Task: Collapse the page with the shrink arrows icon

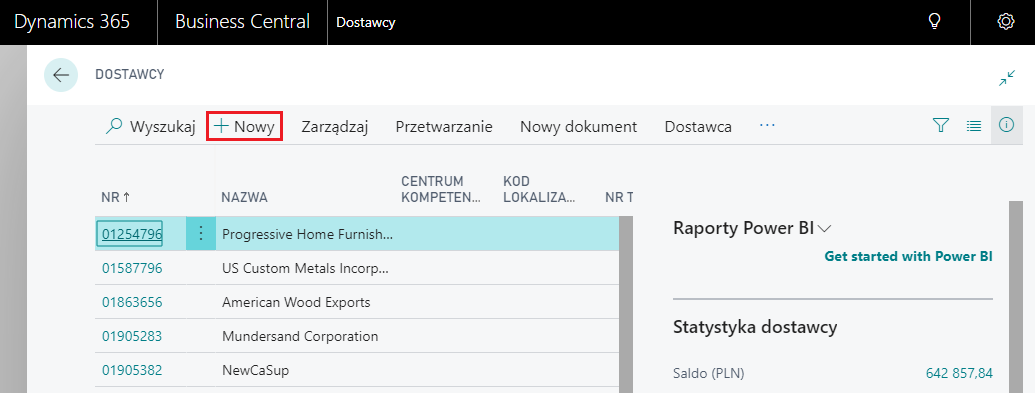Action: point(1007,79)
